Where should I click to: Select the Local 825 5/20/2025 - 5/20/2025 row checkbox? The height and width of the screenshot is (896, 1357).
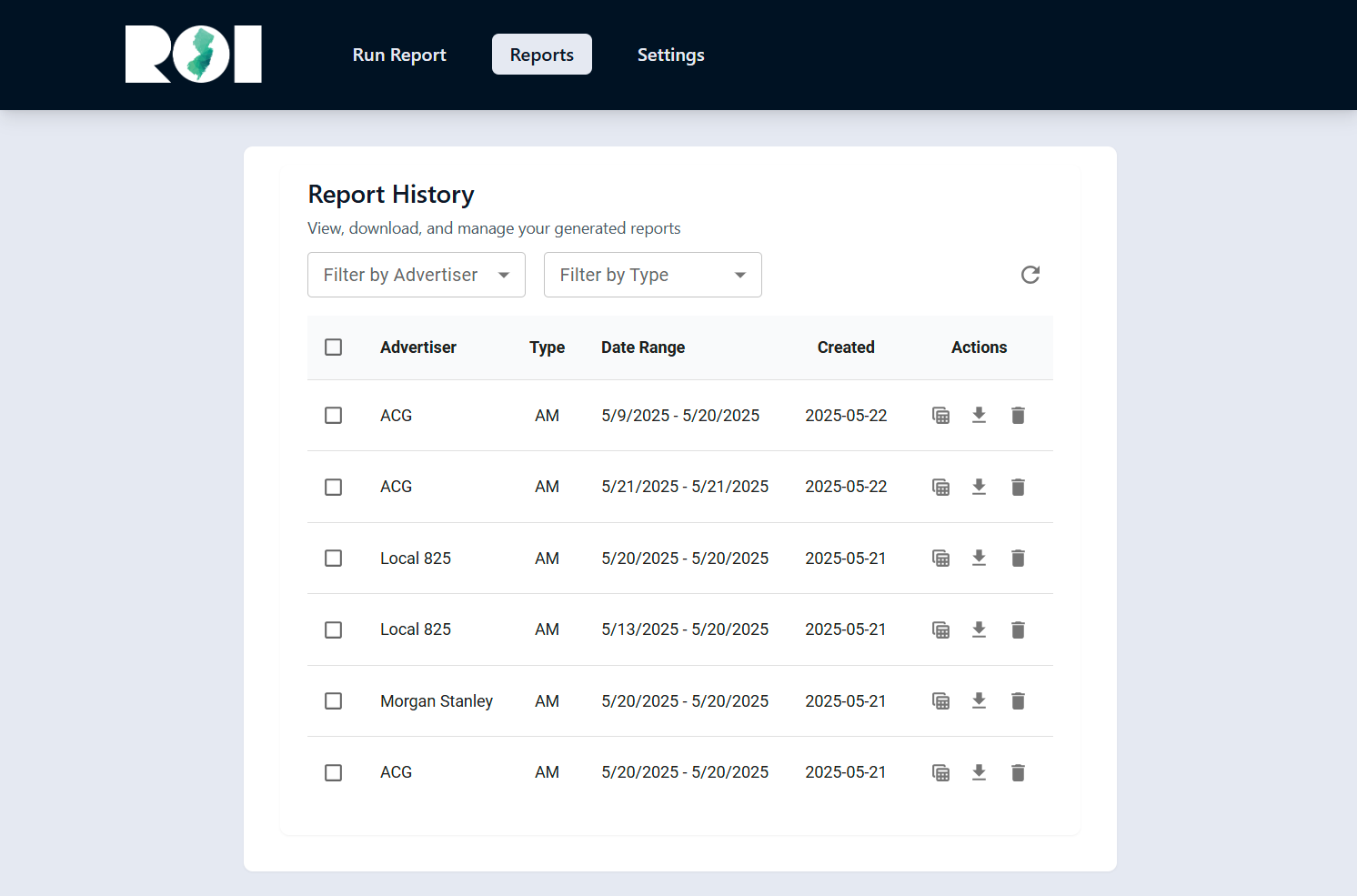334,558
